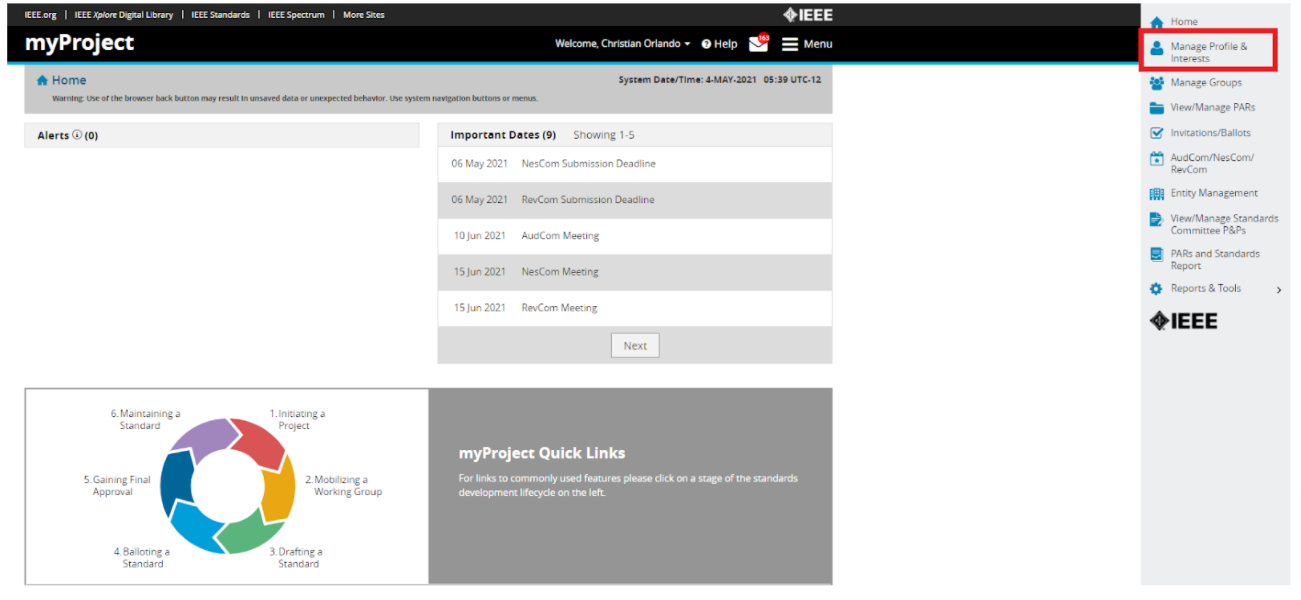Screen dimensions: 1301x600
Task: Click the Invitations/Ballots checkmark icon
Action: pyautogui.click(x=1157, y=133)
